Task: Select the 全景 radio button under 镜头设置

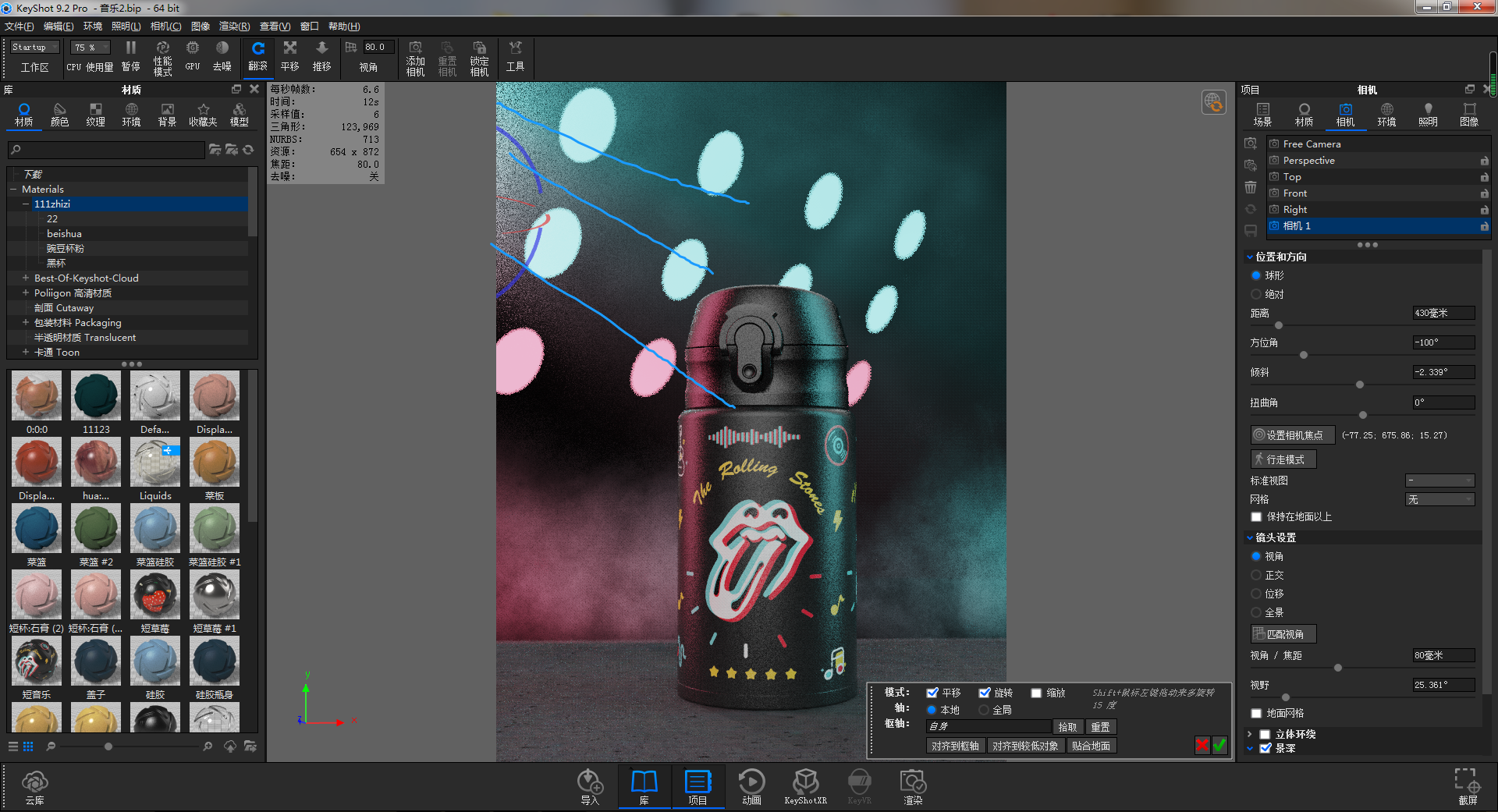Action: (1256, 612)
